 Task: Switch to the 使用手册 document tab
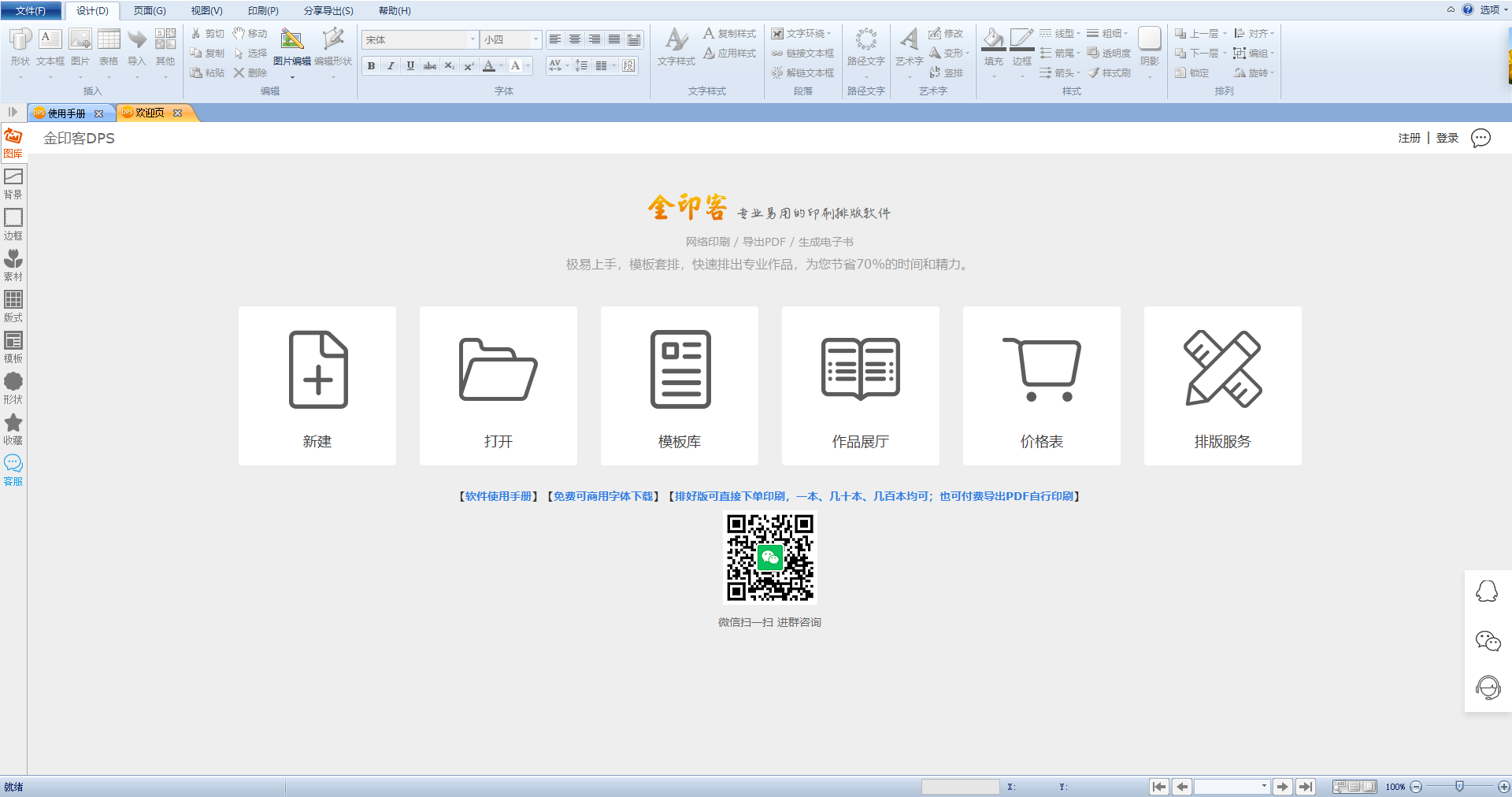pyautogui.click(x=66, y=113)
